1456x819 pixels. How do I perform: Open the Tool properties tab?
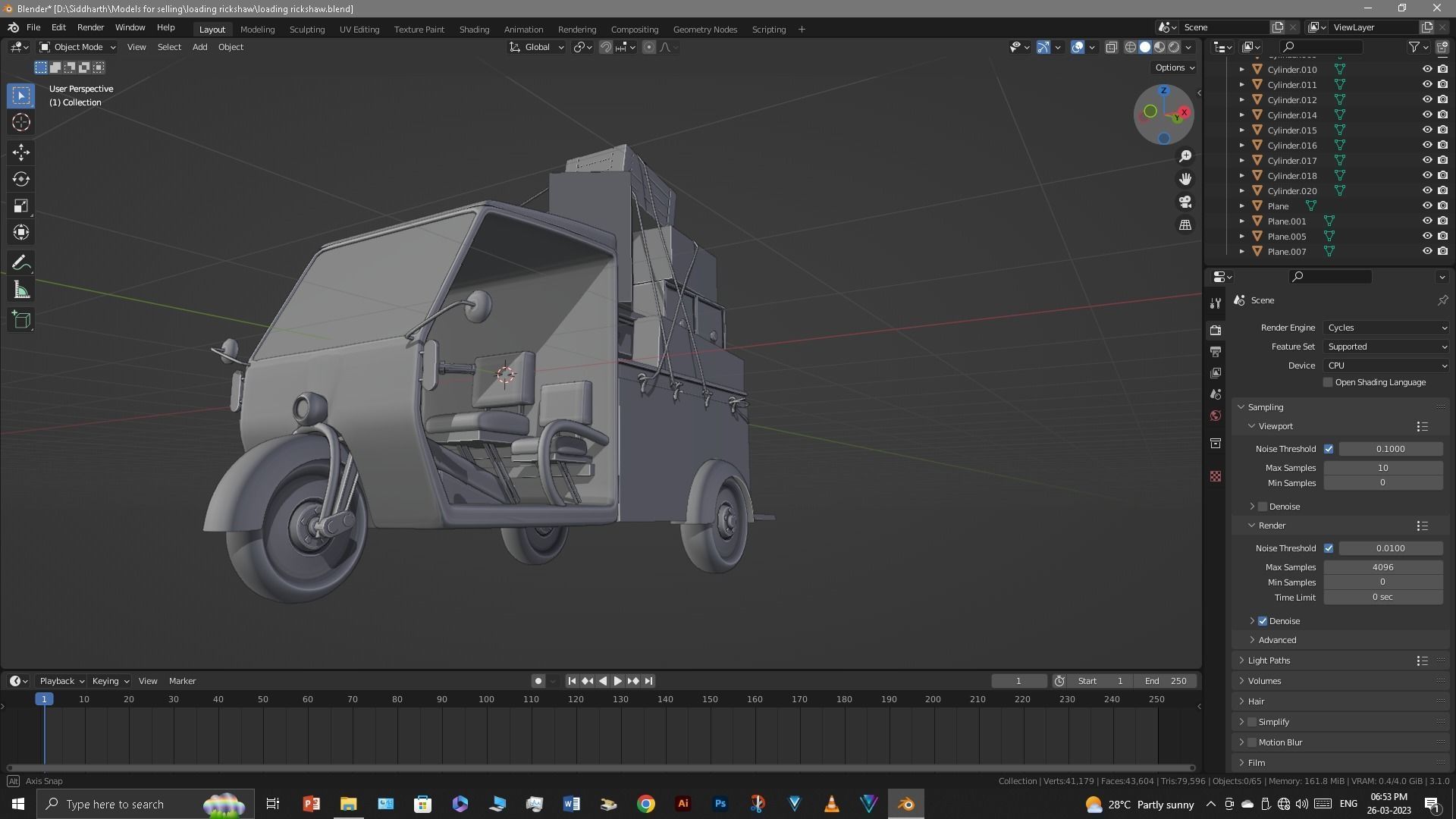pos(1216,303)
